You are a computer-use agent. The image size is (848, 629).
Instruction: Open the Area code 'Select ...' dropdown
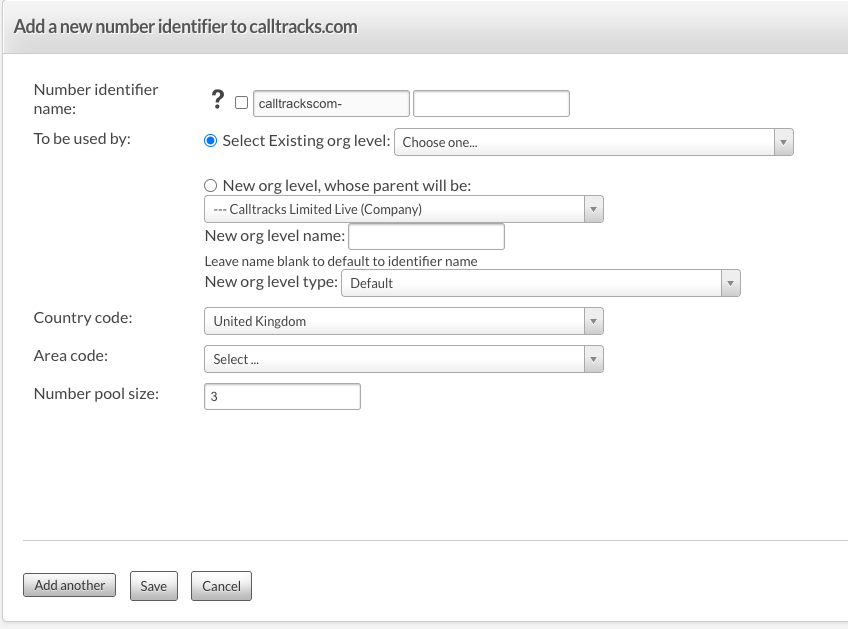[403, 359]
